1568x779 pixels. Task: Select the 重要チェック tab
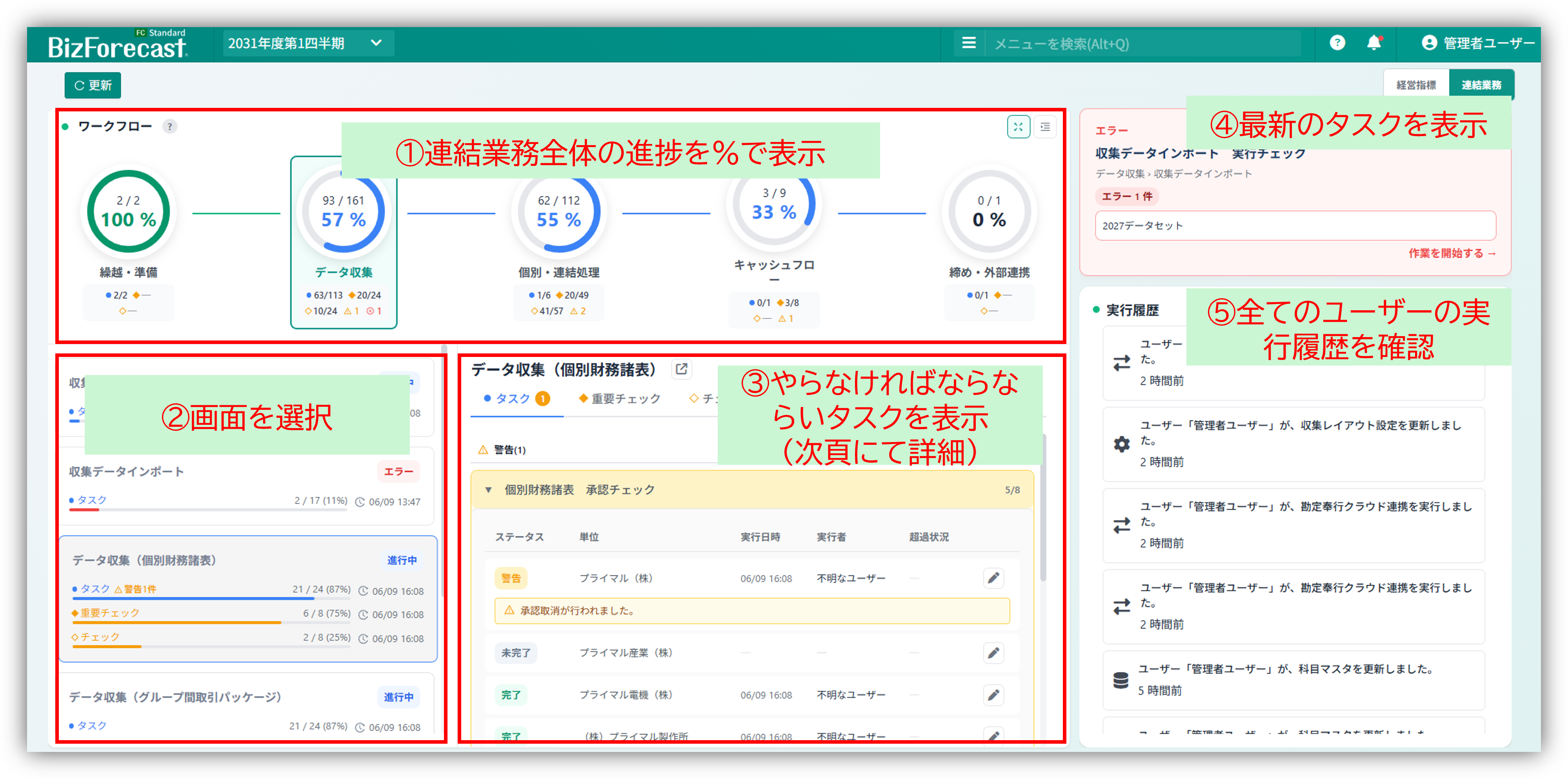[x=620, y=399]
